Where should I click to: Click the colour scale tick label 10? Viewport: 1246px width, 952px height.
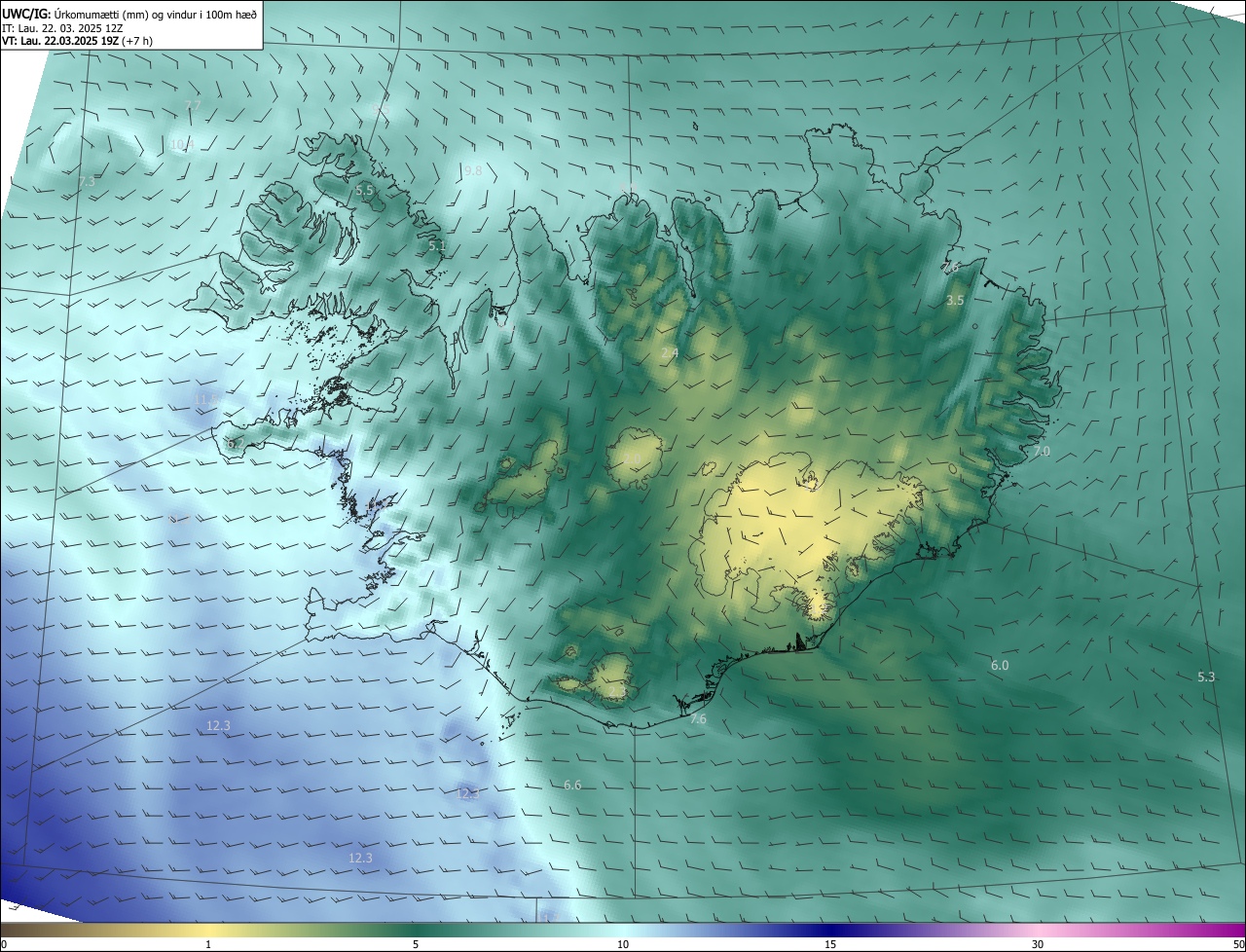[x=623, y=944]
